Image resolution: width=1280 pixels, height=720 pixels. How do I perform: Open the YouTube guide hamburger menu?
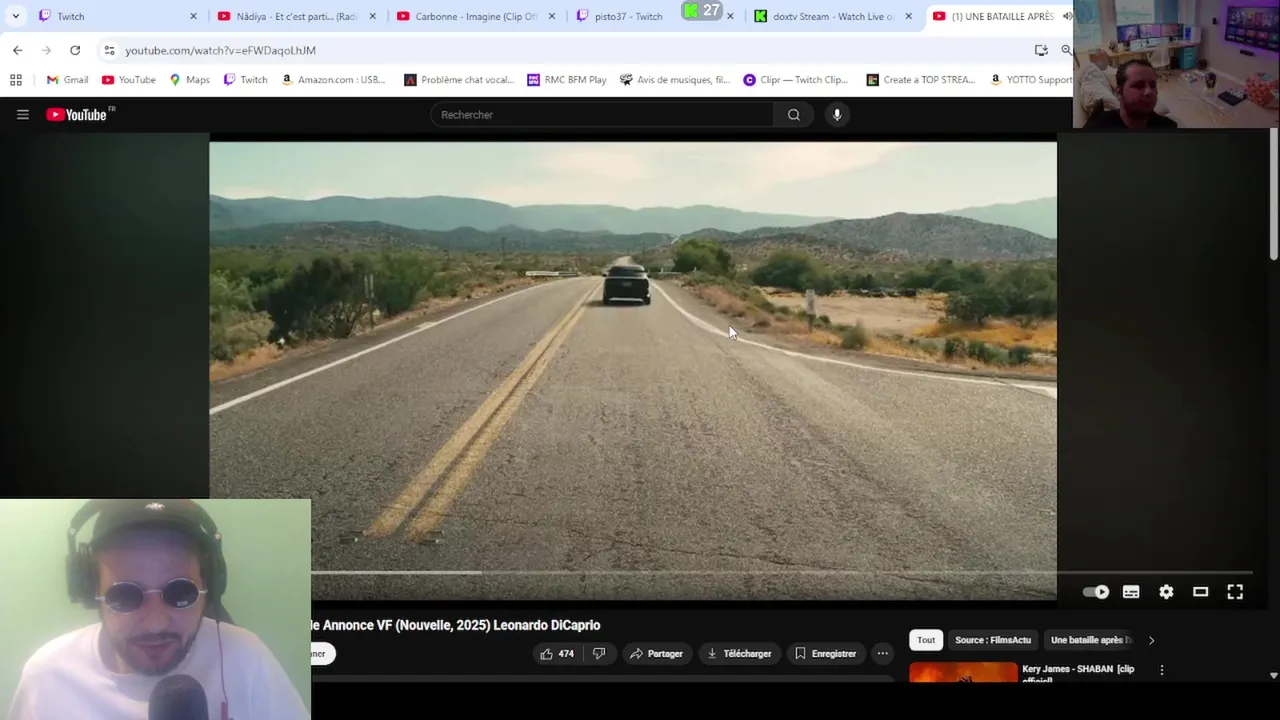click(22, 115)
